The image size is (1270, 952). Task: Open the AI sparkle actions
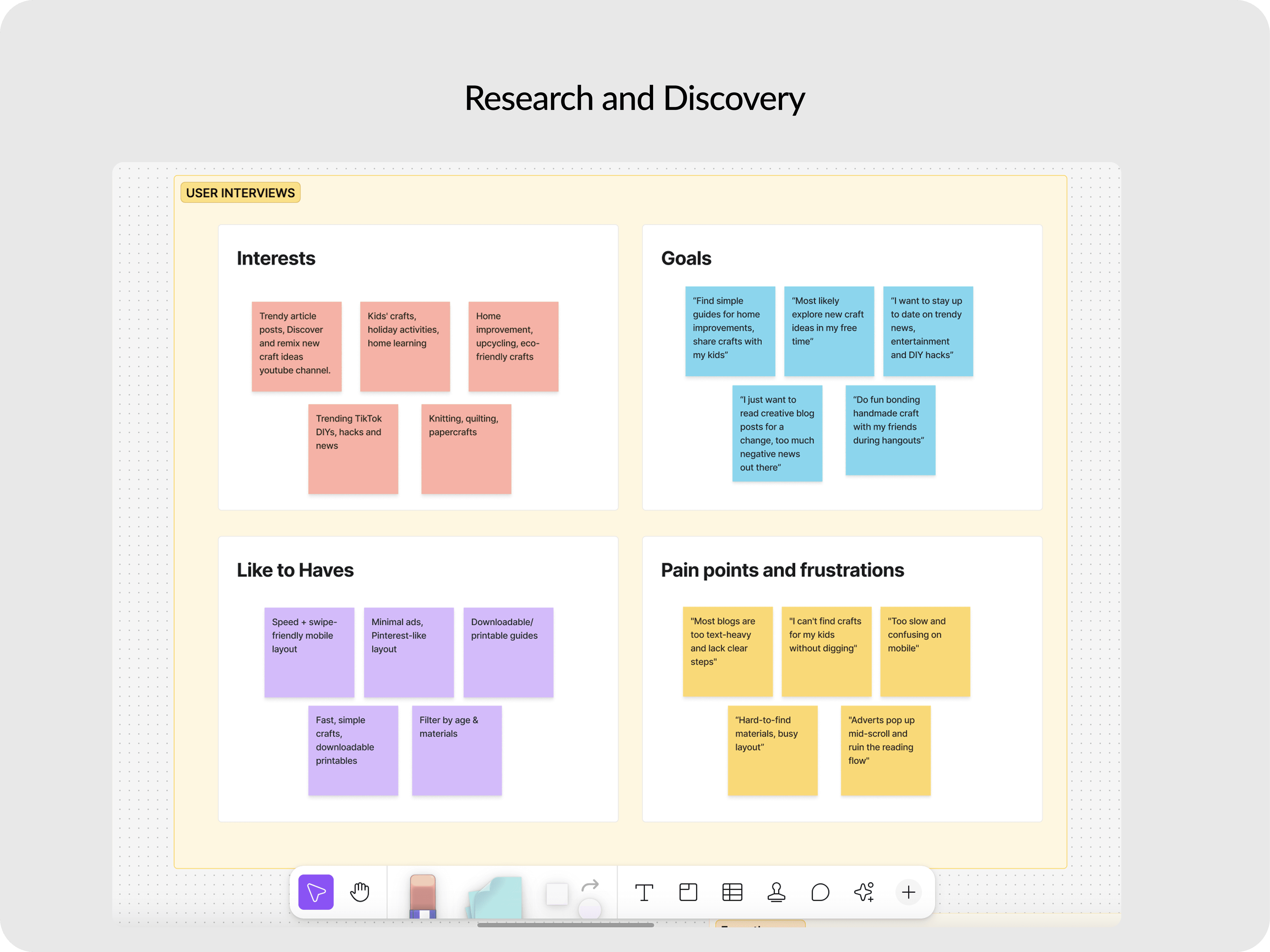coord(864,892)
